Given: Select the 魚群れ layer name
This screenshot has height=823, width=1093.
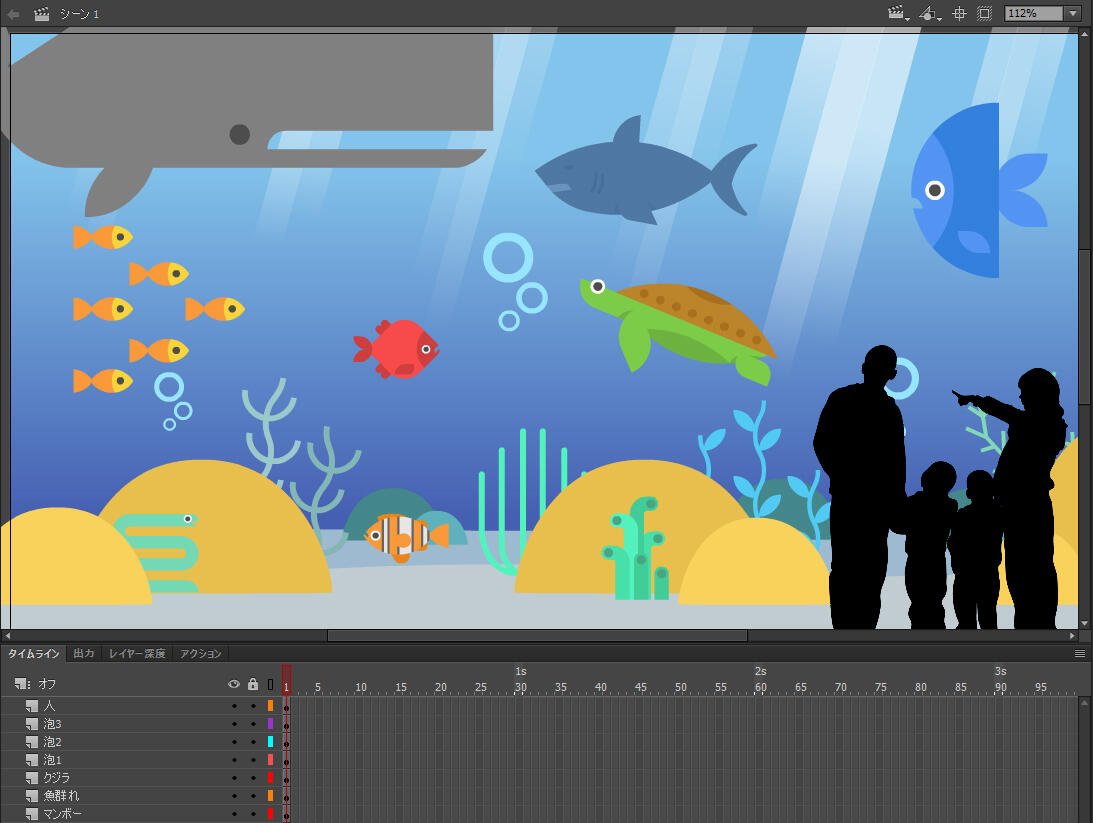Looking at the screenshot, I should (61, 796).
